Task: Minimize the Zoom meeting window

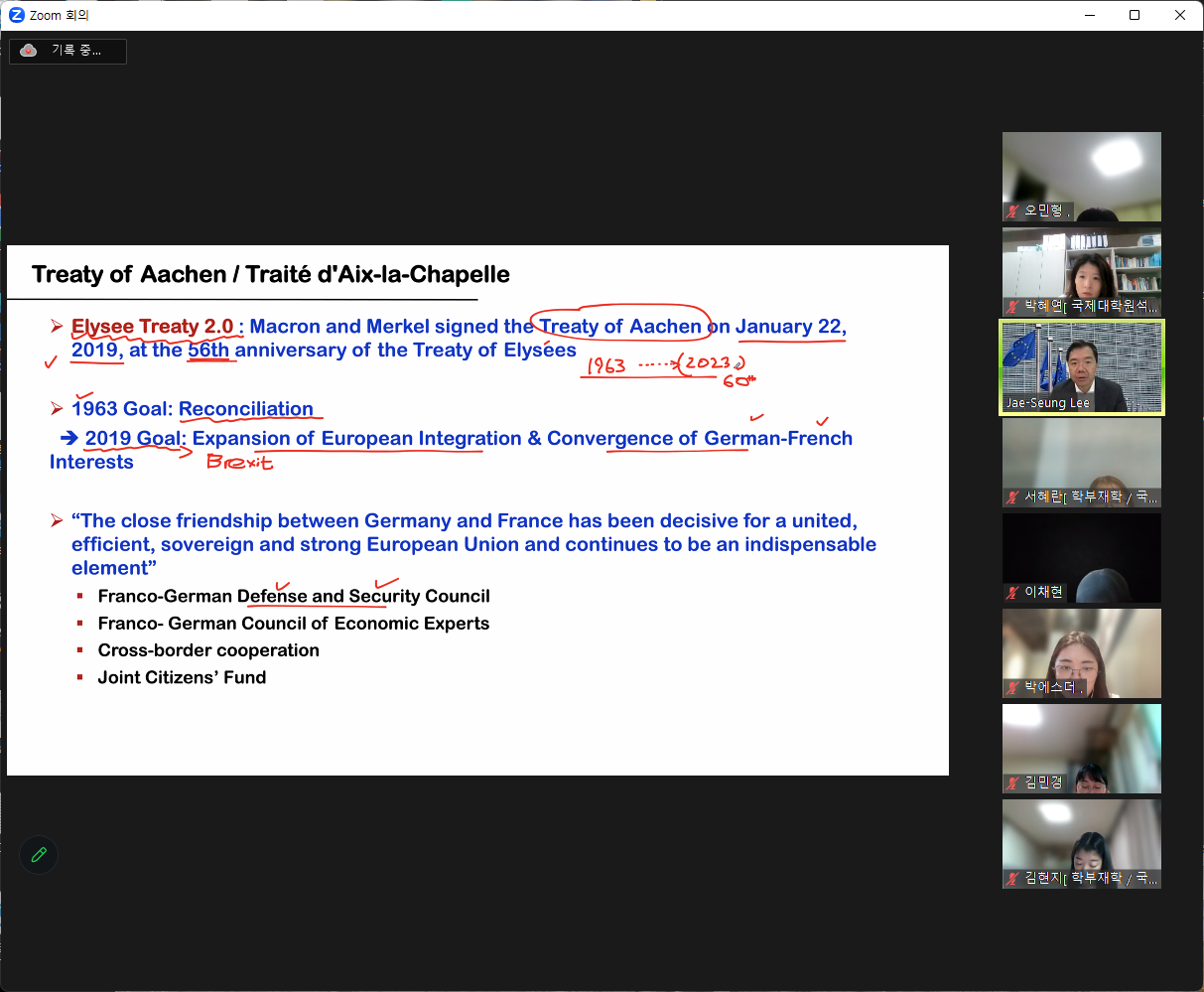Action: click(1089, 15)
